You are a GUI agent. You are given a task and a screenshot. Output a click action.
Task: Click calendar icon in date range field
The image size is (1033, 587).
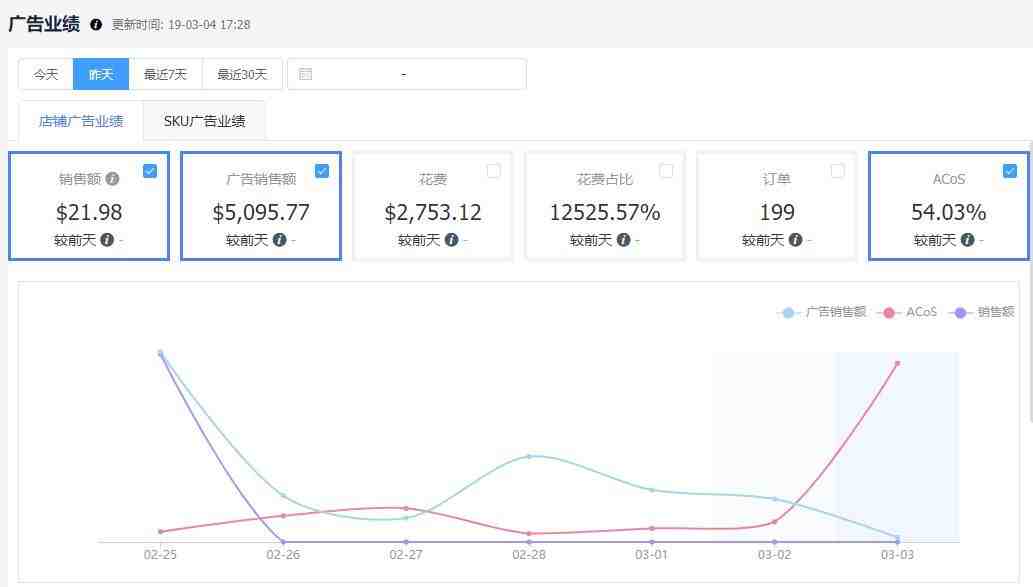pyautogui.click(x=306, y=74)
